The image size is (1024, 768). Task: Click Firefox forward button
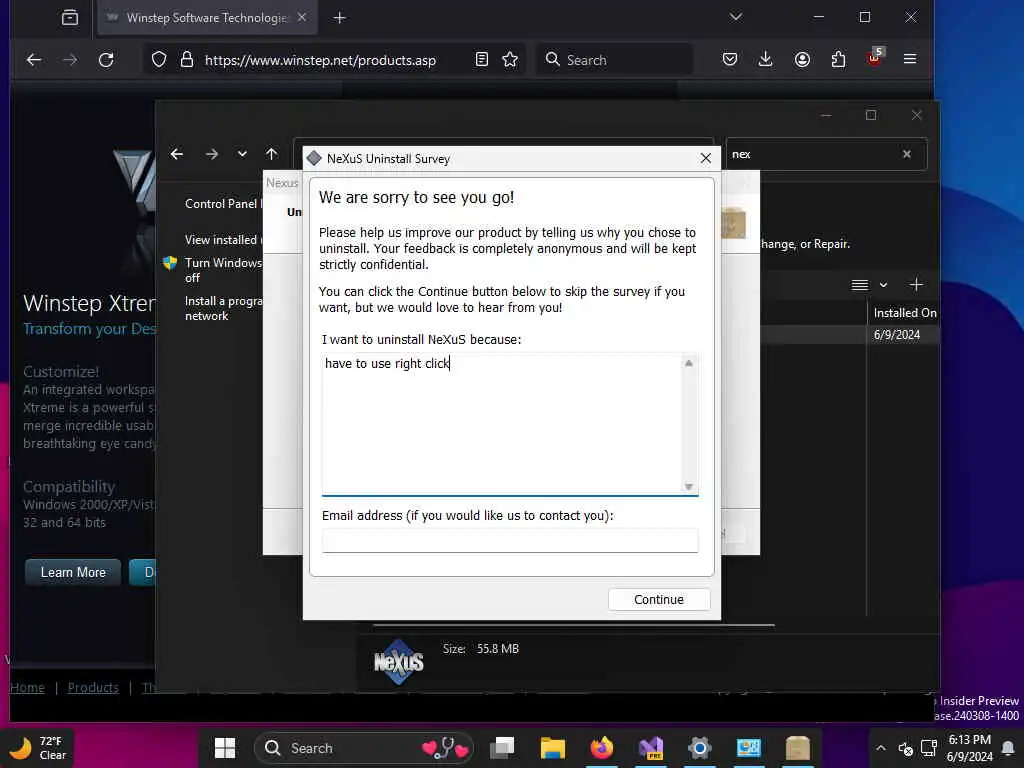(70, 60)
